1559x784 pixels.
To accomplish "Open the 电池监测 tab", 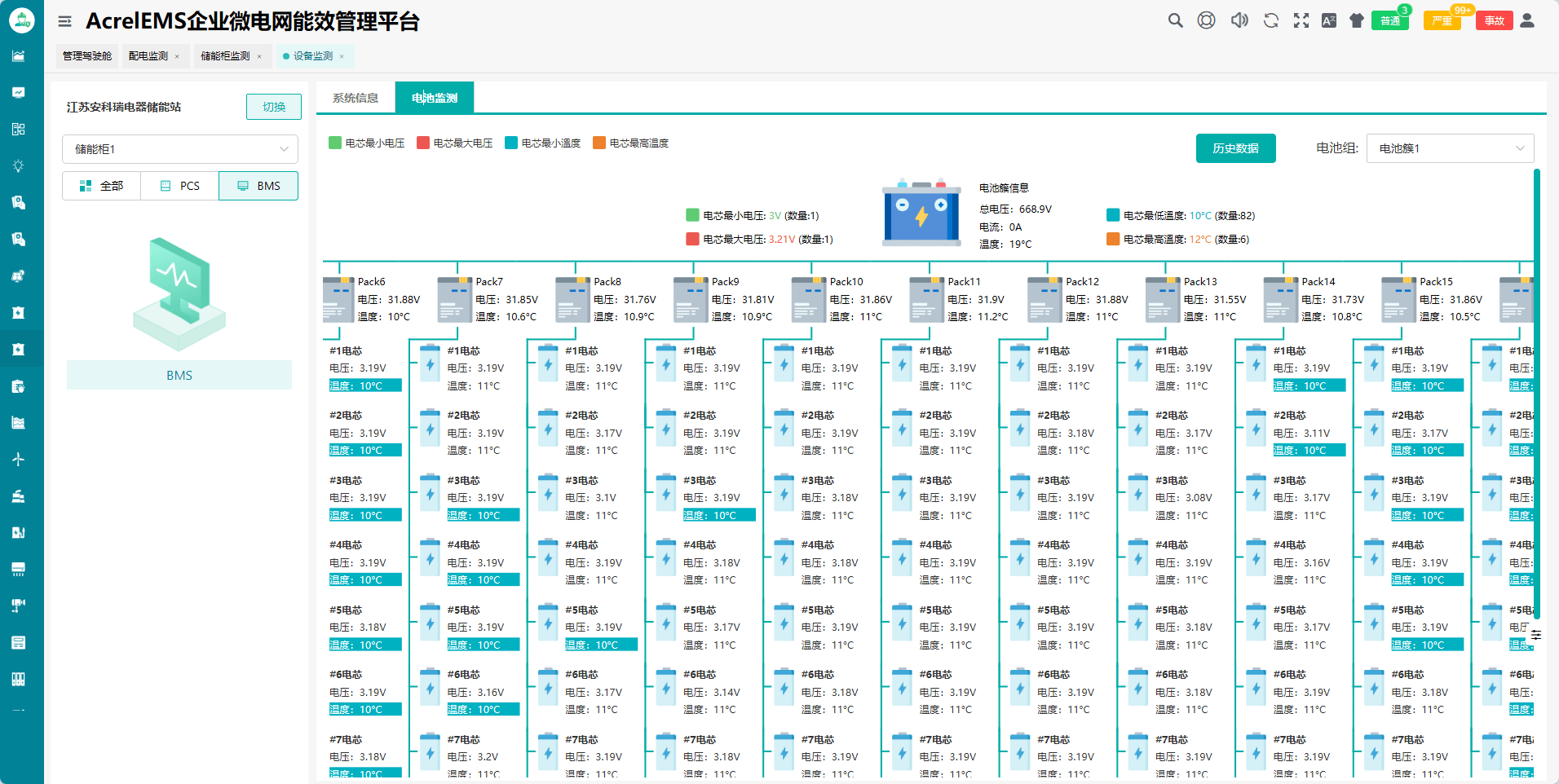I will pos(435,98).
